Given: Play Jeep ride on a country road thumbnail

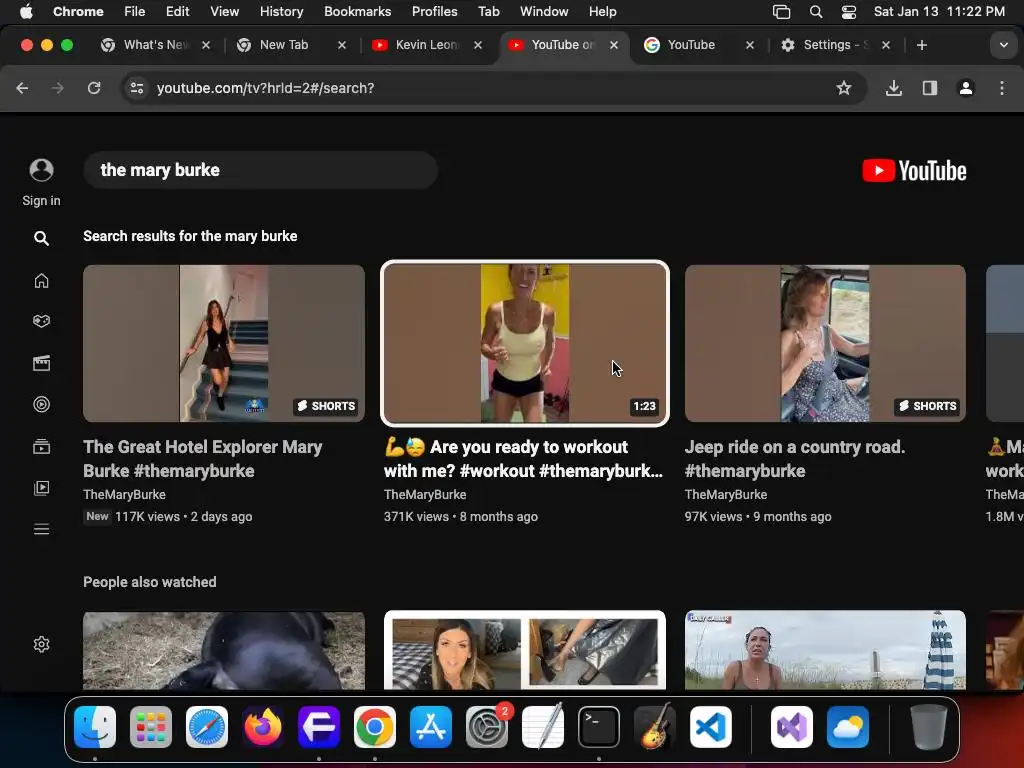Looking at the screenshot, I should pyautogui.click(x=825, y=344).
